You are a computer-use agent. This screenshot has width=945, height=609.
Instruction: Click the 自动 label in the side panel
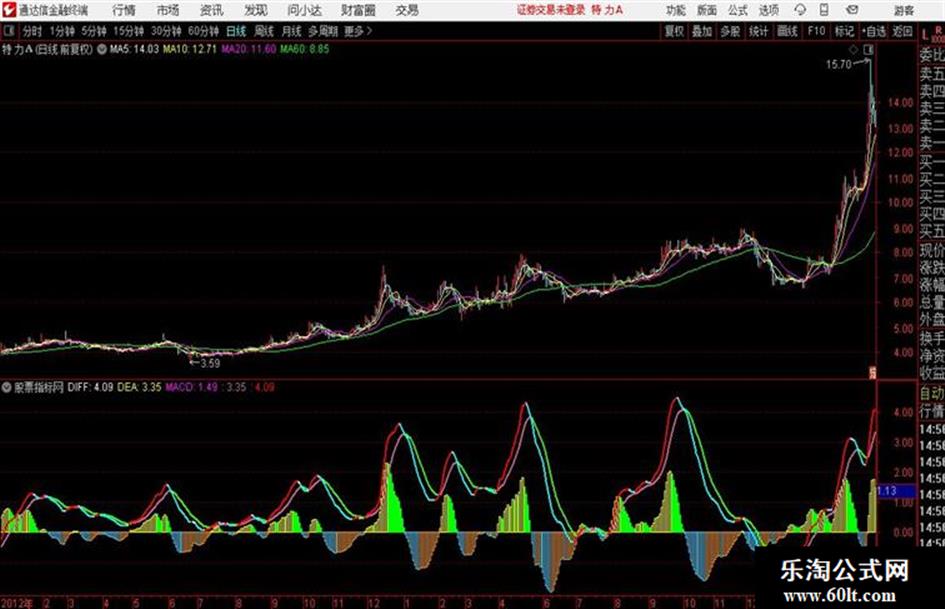tap(932, 394)
